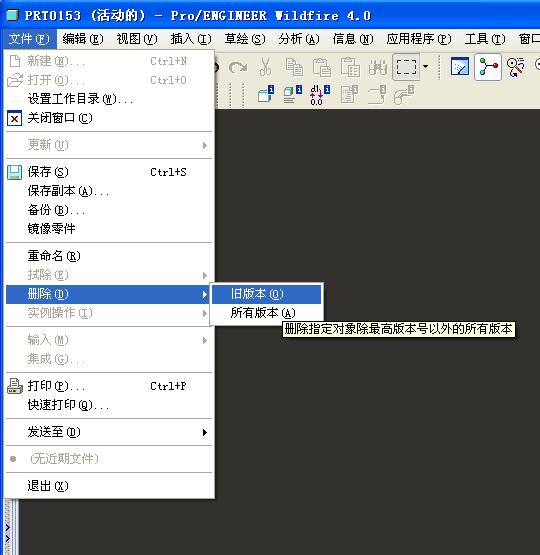Choose Save a Copy (保存副本)
The height and width of the screenshot is (555, 540).
[110, 191]
